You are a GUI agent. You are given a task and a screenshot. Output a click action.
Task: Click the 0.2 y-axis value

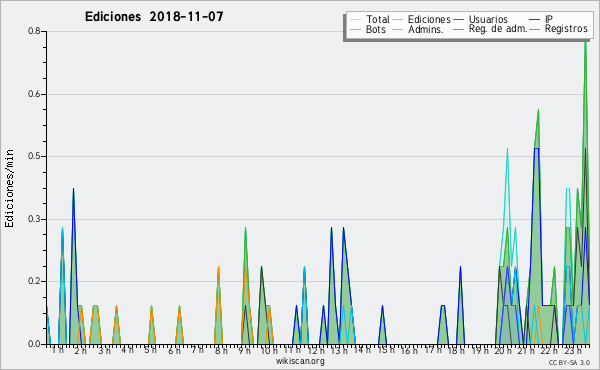(34, 281)
